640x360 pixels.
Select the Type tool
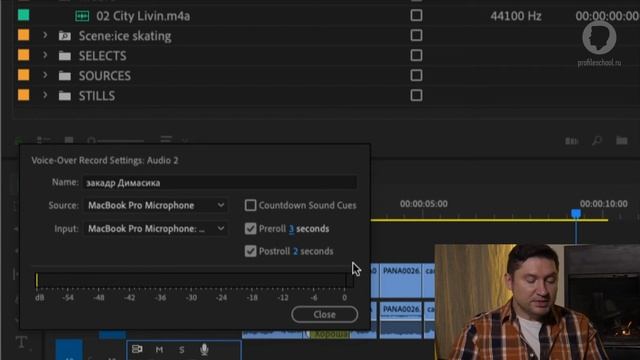[22, 342]
